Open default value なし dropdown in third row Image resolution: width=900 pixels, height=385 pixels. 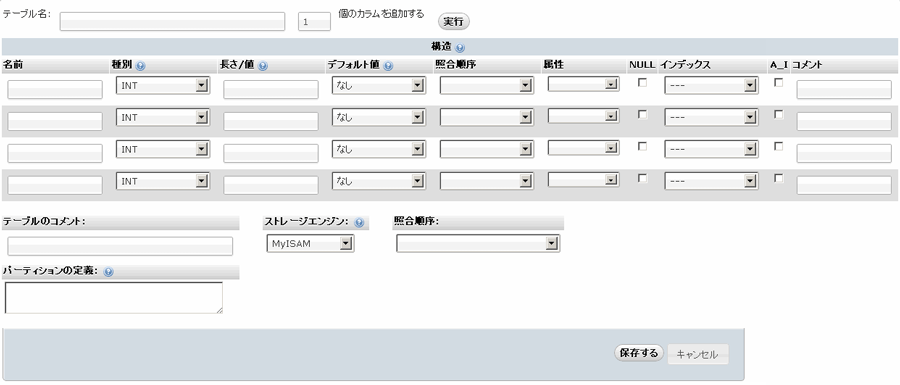379,149
